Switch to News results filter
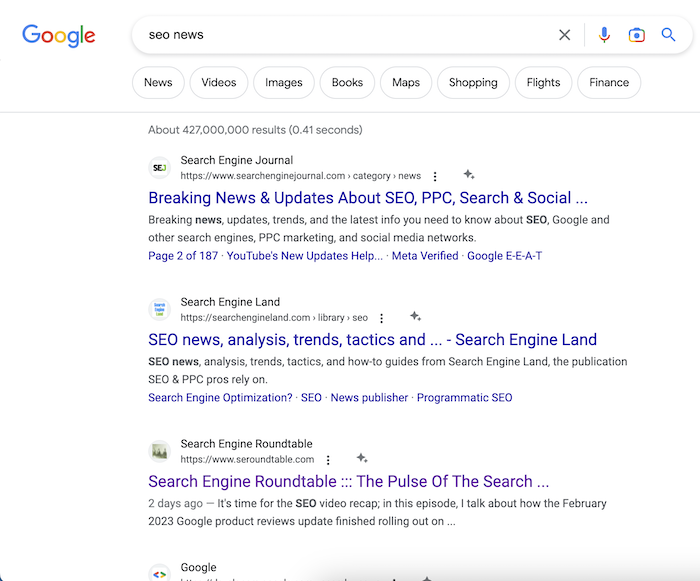 click(158, 83)
